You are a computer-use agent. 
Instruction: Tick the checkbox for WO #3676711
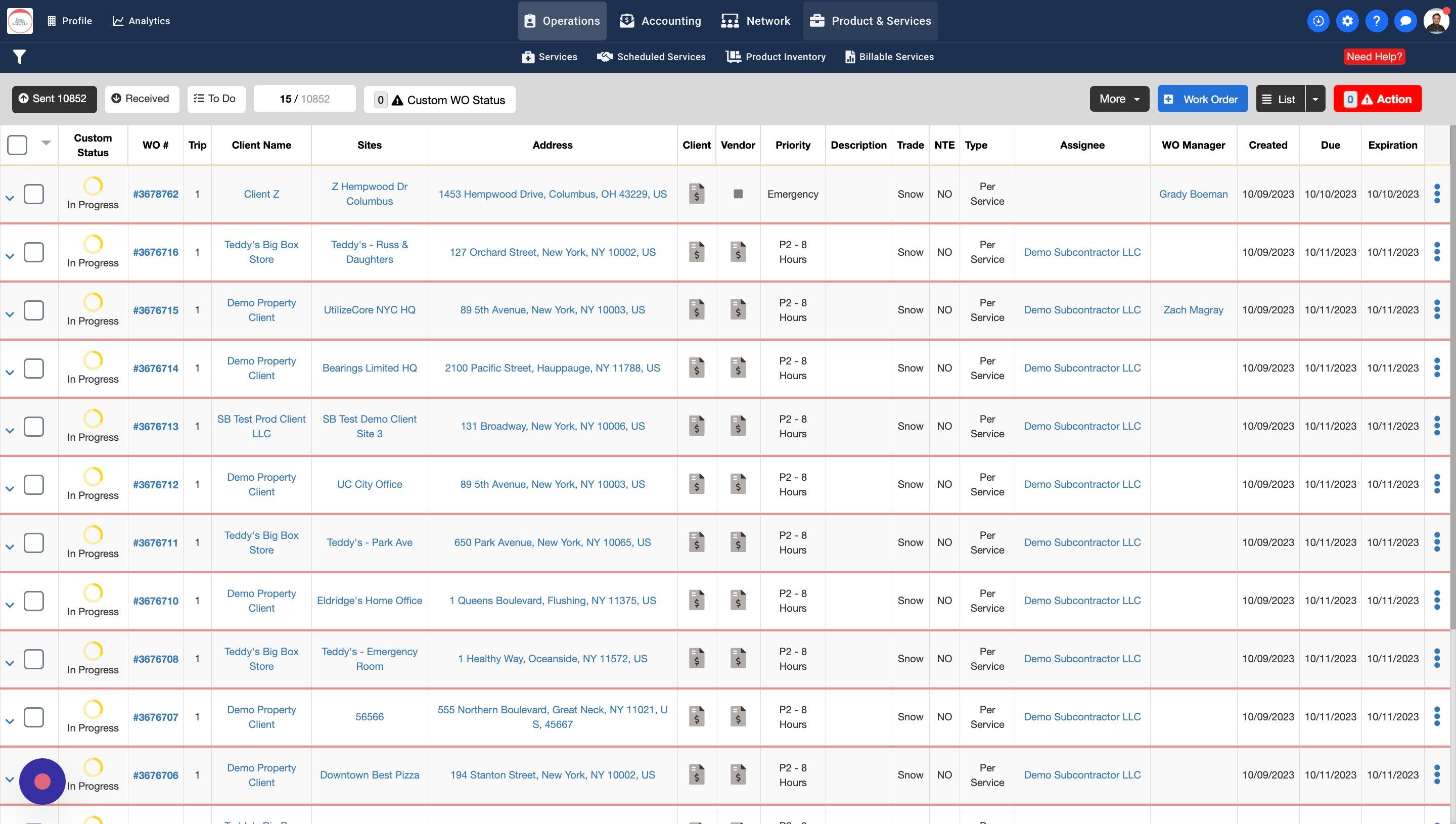coord(34,543)
